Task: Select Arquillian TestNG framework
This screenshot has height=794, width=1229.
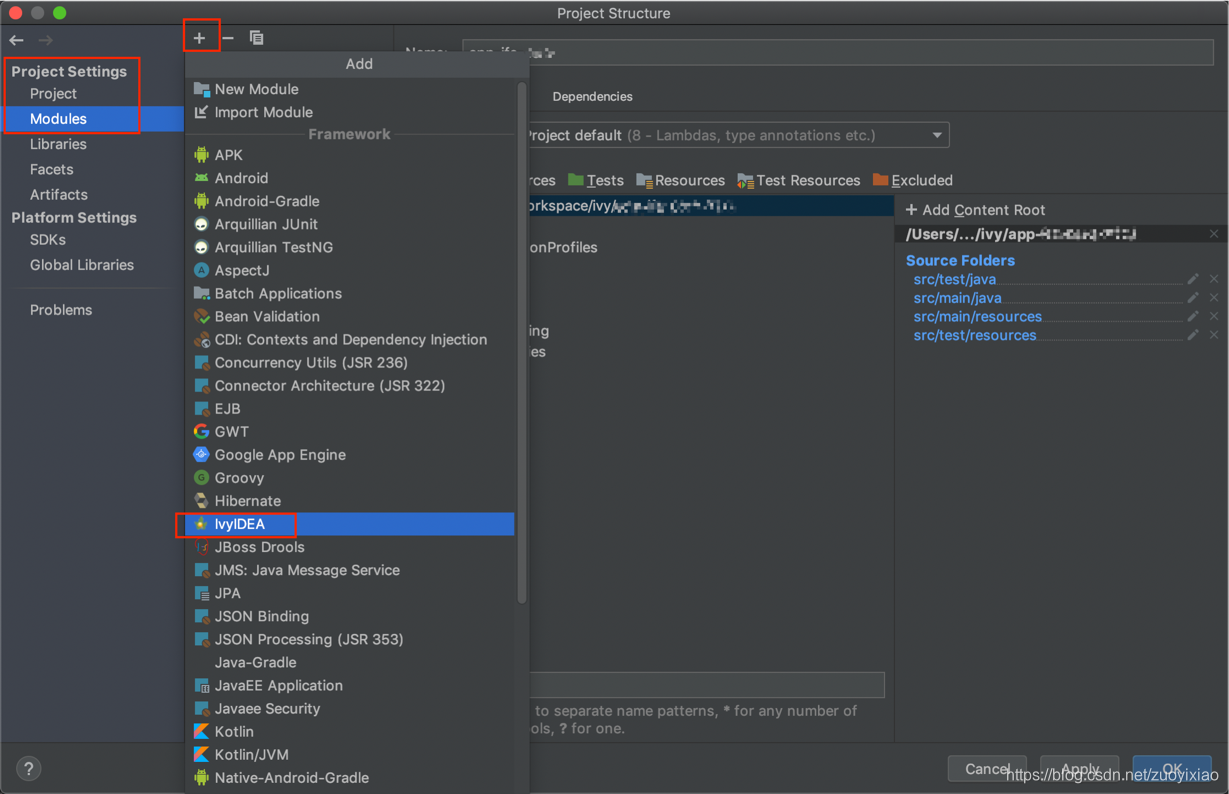Action: point(350,247)
